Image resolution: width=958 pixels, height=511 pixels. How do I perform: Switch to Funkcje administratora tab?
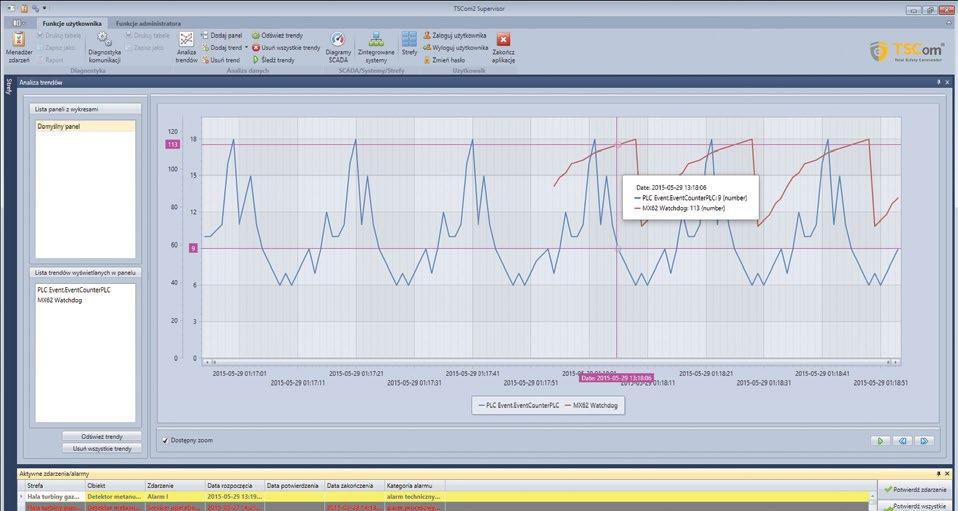click(148, 23)
